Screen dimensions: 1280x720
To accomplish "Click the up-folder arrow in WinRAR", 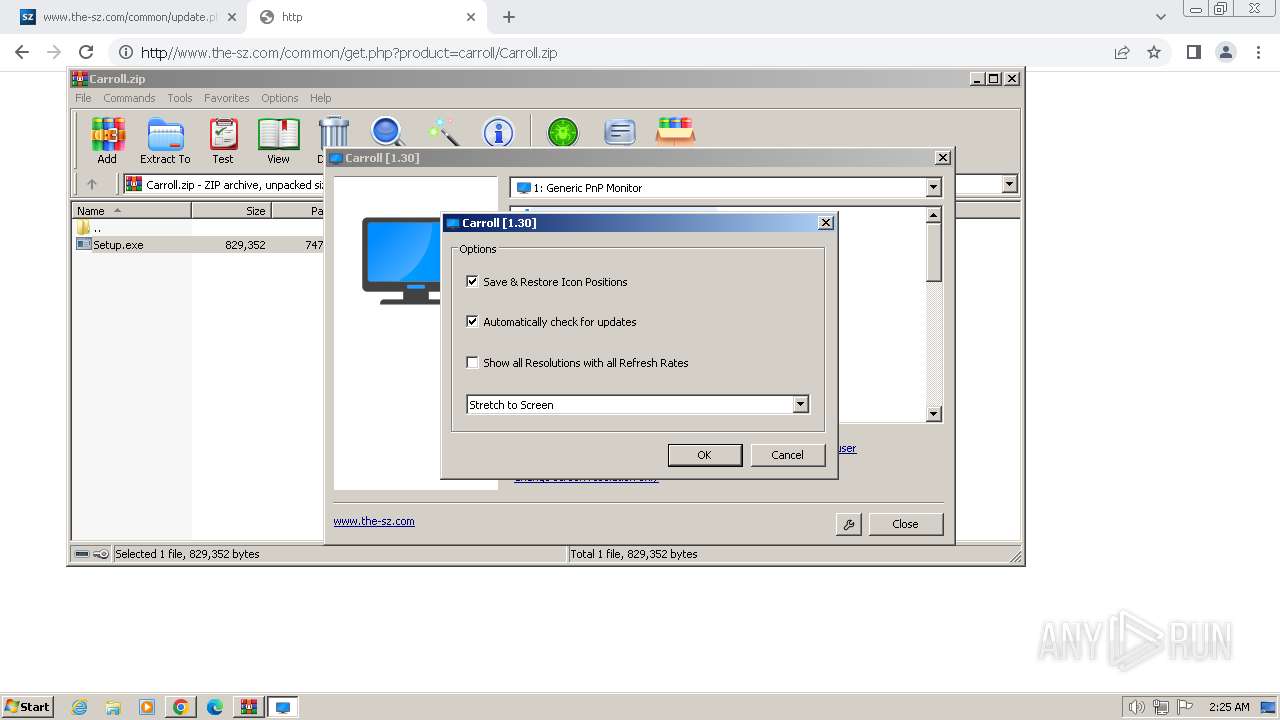I will click(x=92, y=184).
